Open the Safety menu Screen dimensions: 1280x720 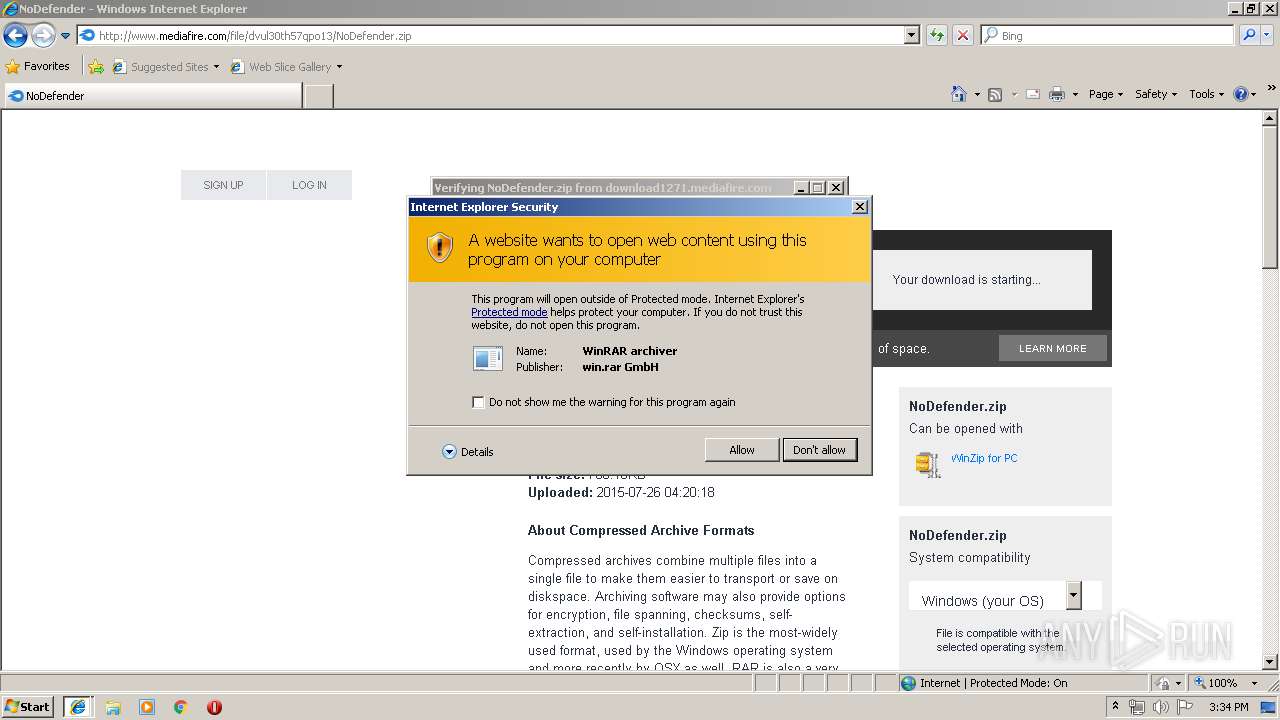click(x=1156, y=94)
